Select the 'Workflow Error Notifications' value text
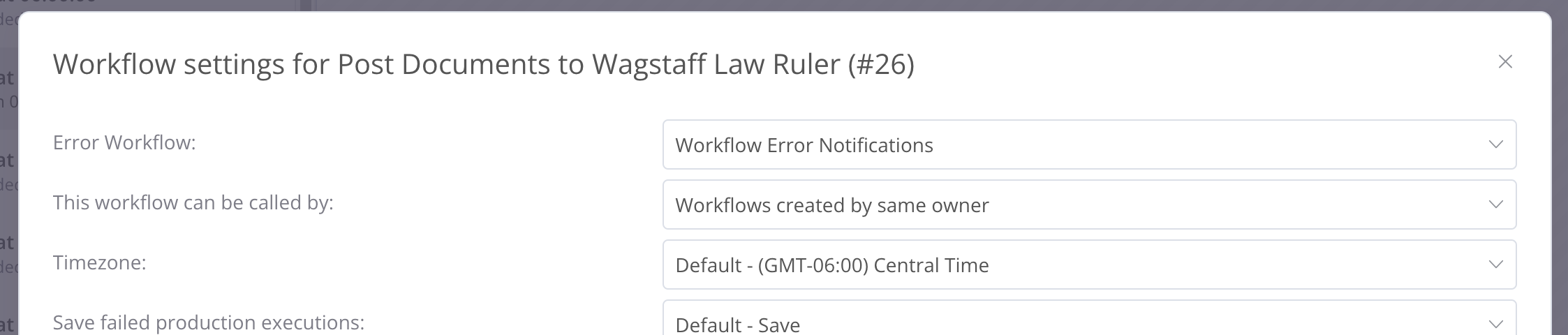Image resolution: width=1568 pixels, height=335 pixels. pos(804,145)
